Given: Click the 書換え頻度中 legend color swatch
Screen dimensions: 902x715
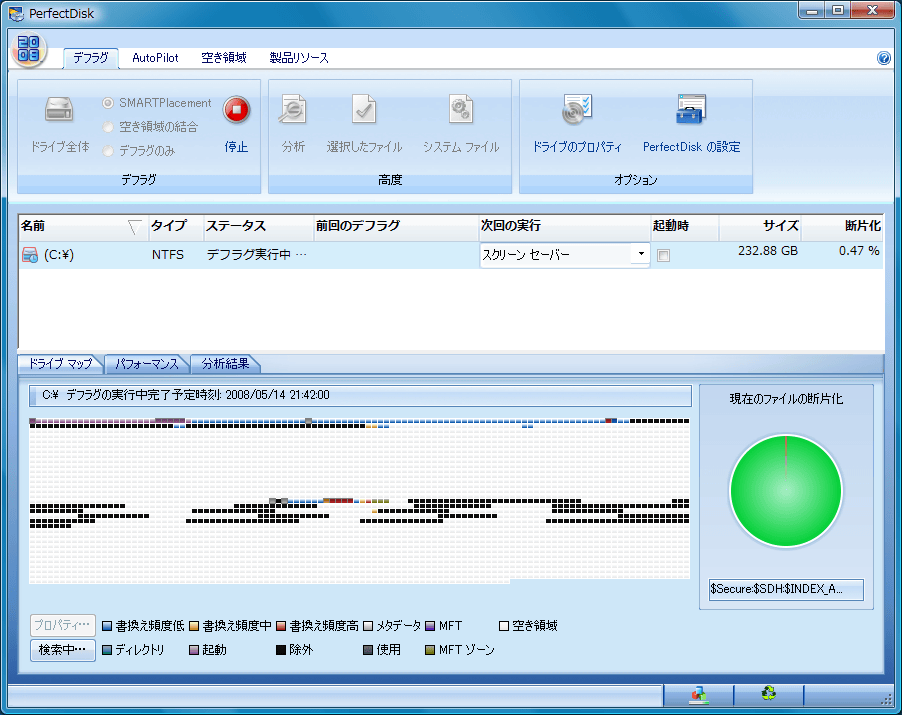Looking at the screenshot, I should [x=194, y=626].
